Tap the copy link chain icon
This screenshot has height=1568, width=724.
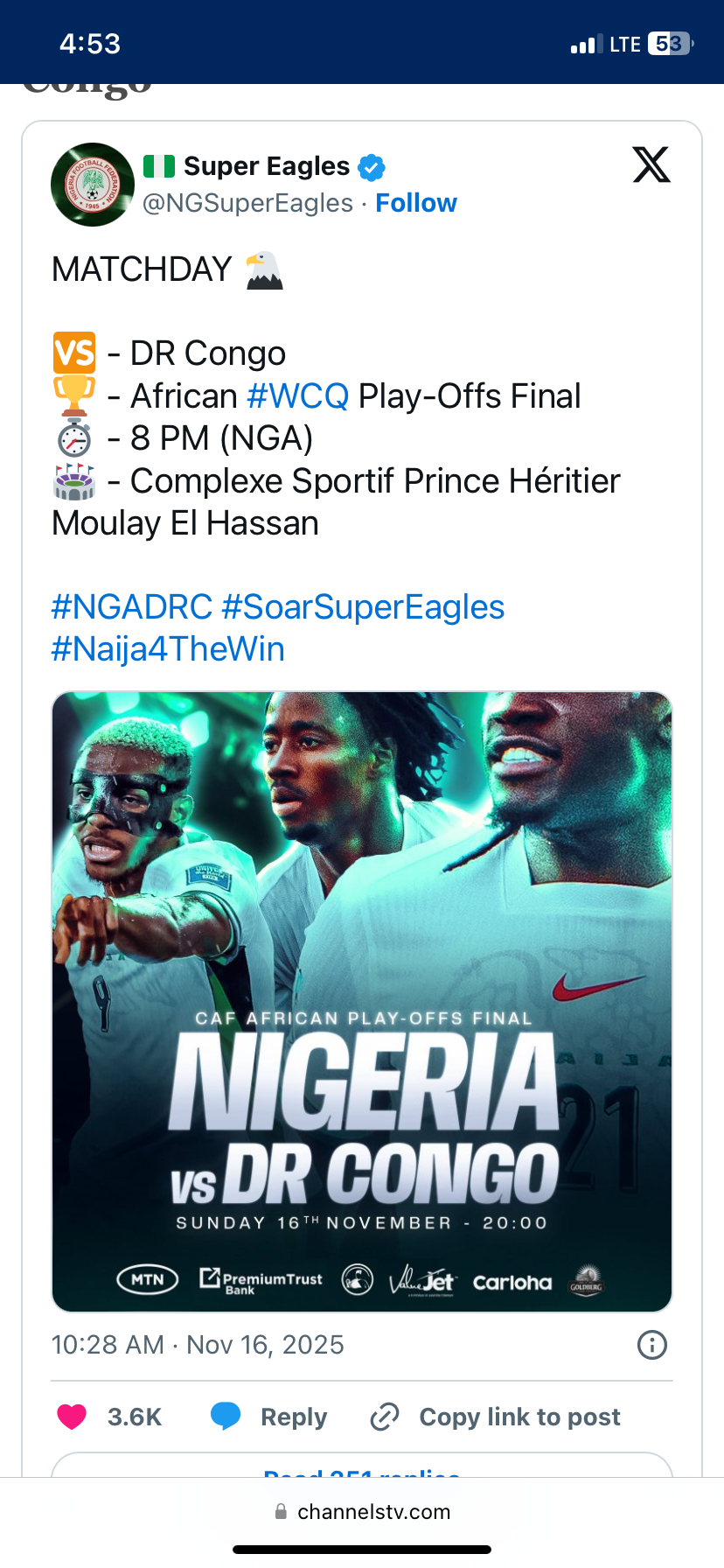pyautogui.click(x=385, y=1416)
